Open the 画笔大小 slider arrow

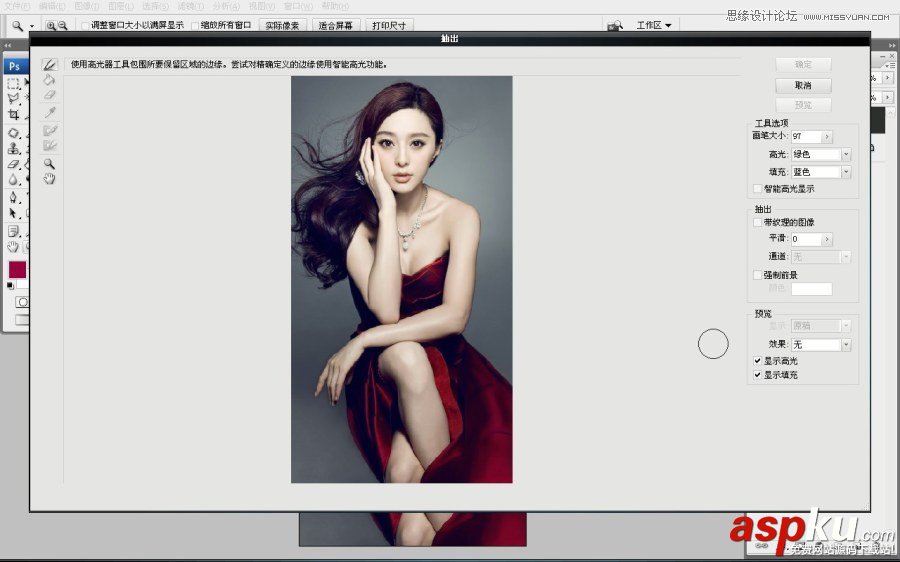(x=827, y=136)
